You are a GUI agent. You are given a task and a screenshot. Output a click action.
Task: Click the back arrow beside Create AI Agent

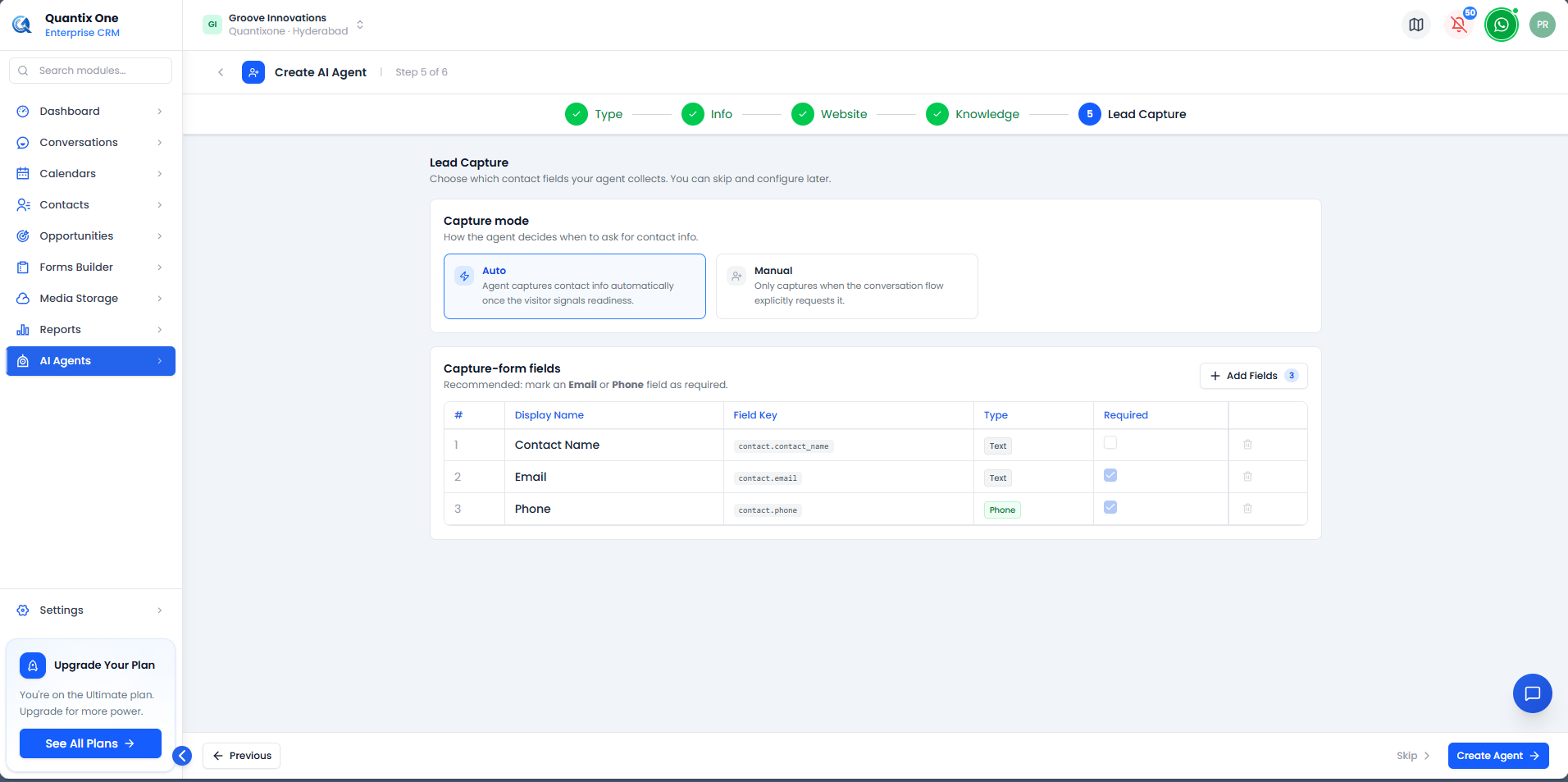(x=221, y=72)
